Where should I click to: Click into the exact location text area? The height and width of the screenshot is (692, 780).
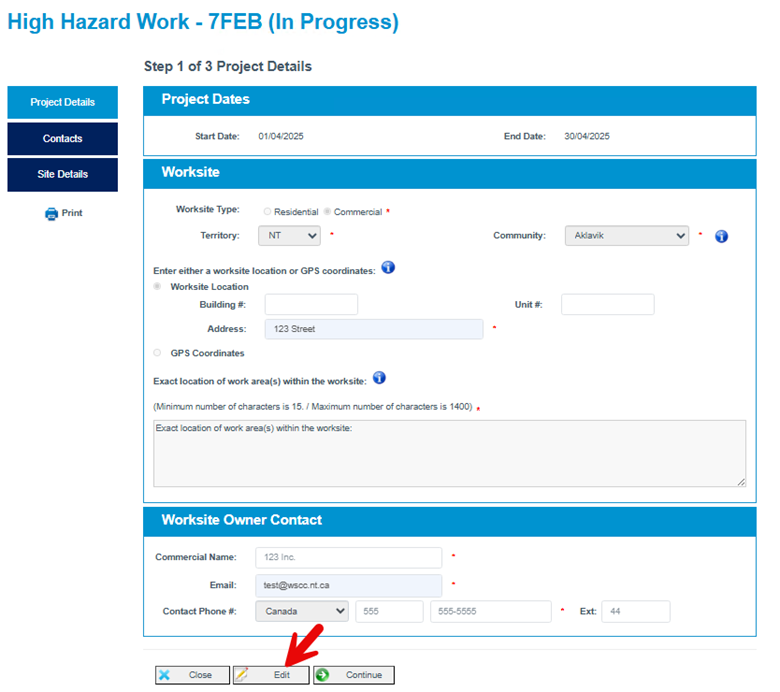point(449,453)
